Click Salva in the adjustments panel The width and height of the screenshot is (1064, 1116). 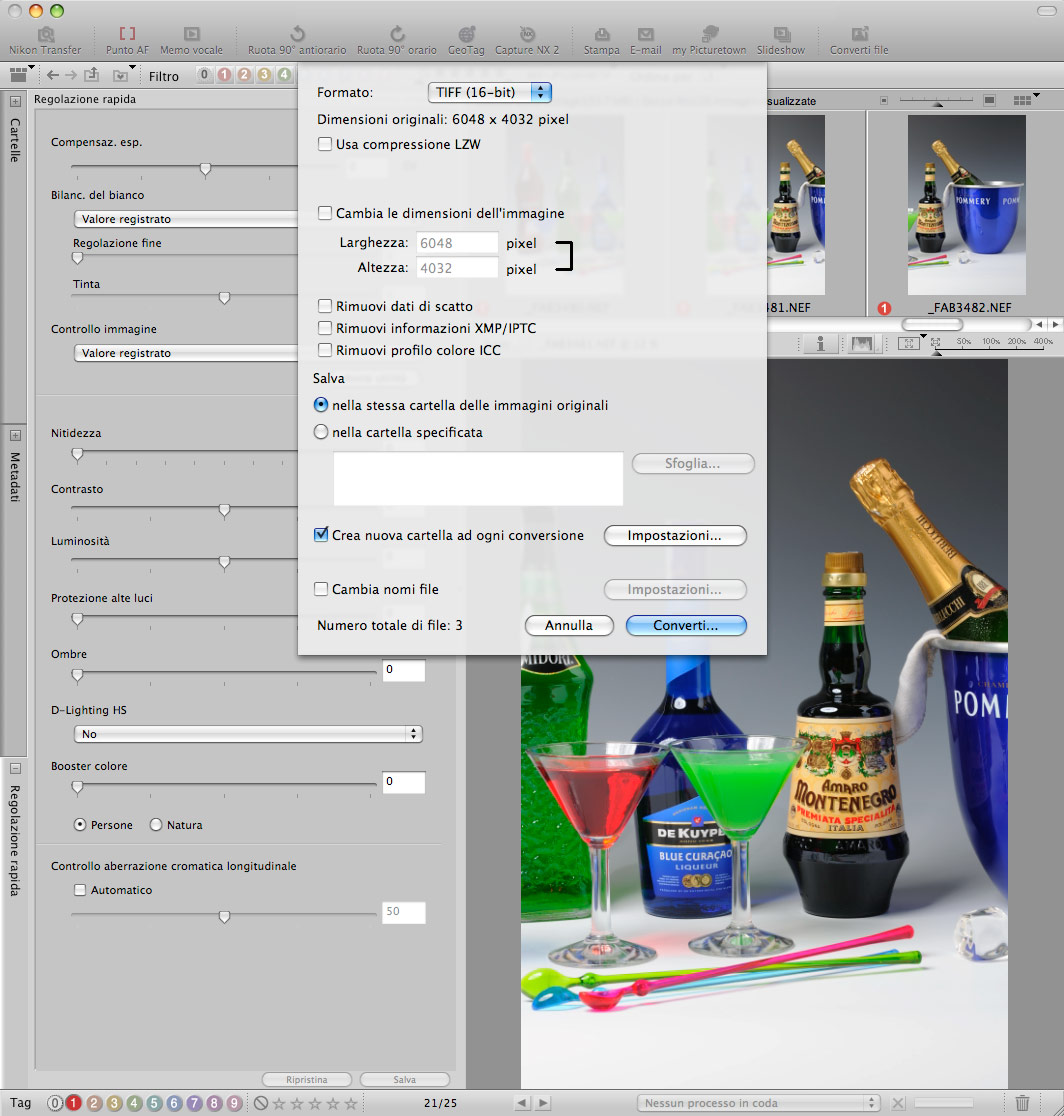(x=405, y=1080)
